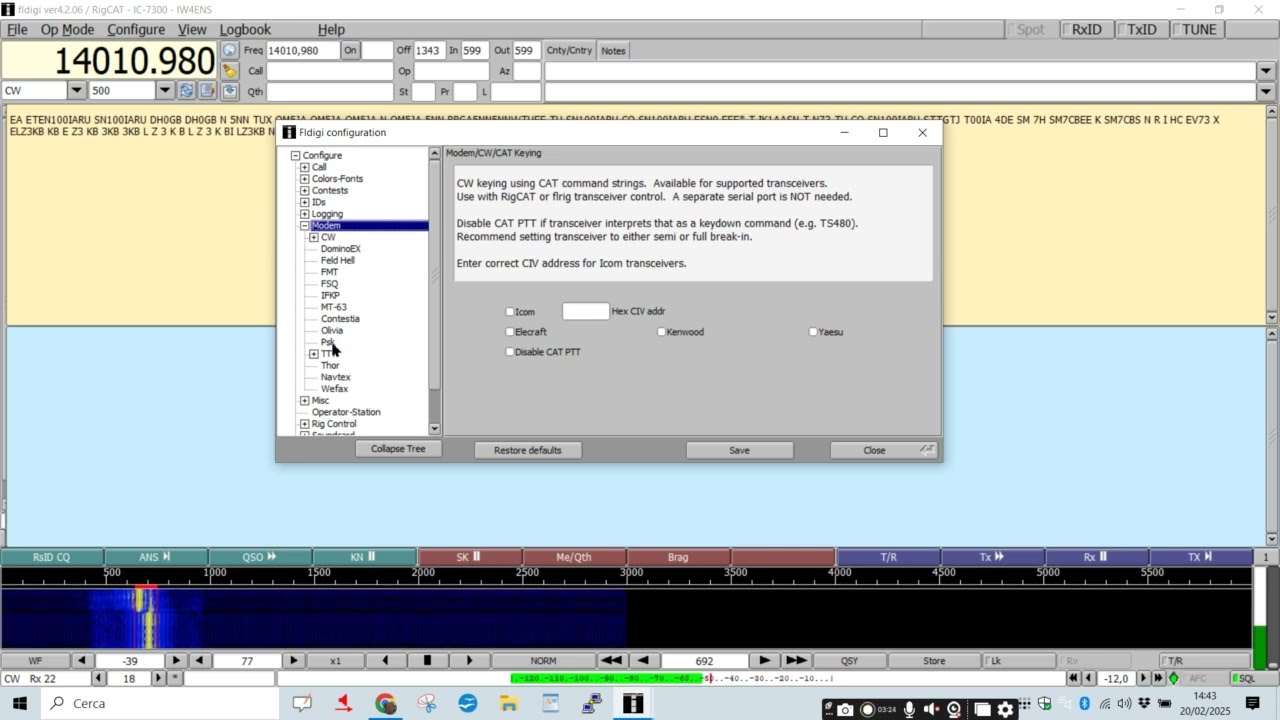Screen dimensions: 1280x720
Task: Open the File menu
Action: point(17,30)
